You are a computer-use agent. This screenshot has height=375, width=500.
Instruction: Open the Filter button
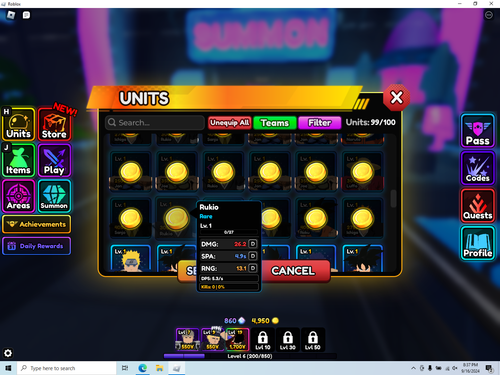pyautogui.click(x=320, y=123)
